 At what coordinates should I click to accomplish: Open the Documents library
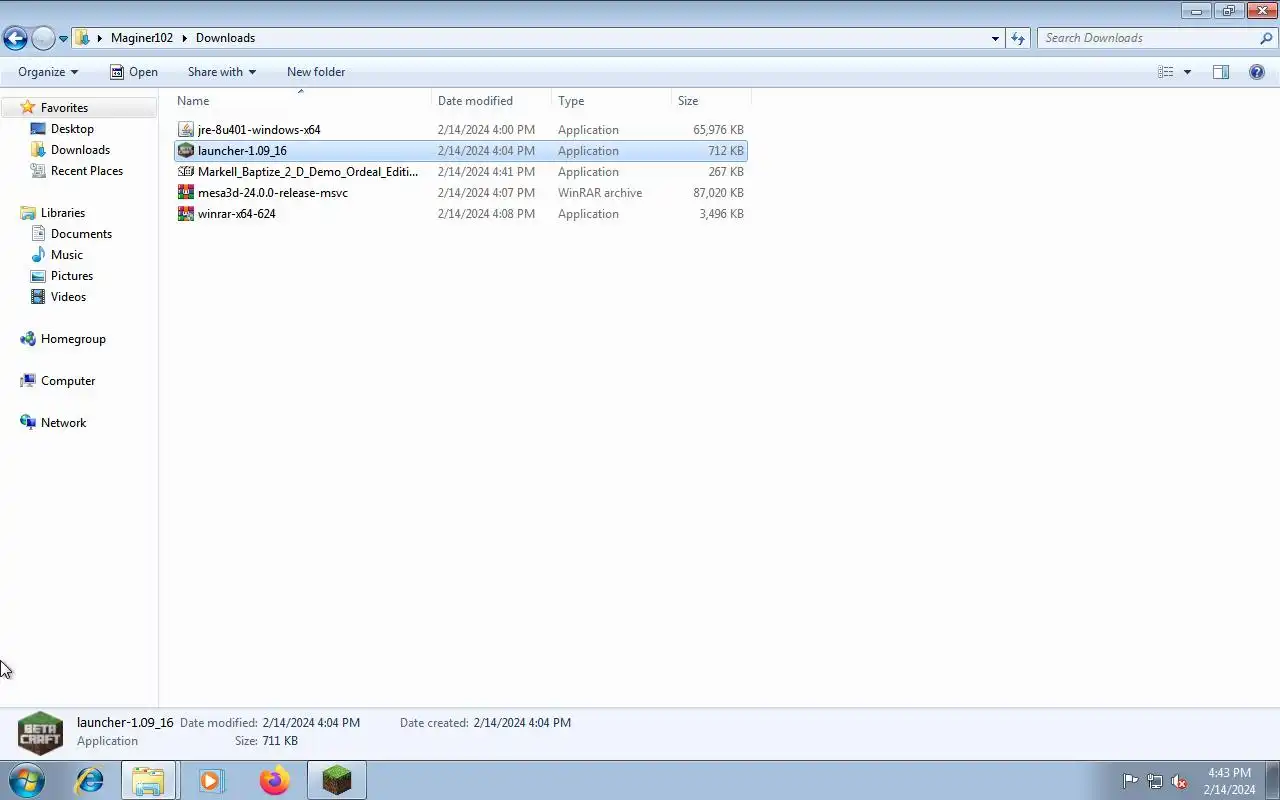[x=81, y=234]
